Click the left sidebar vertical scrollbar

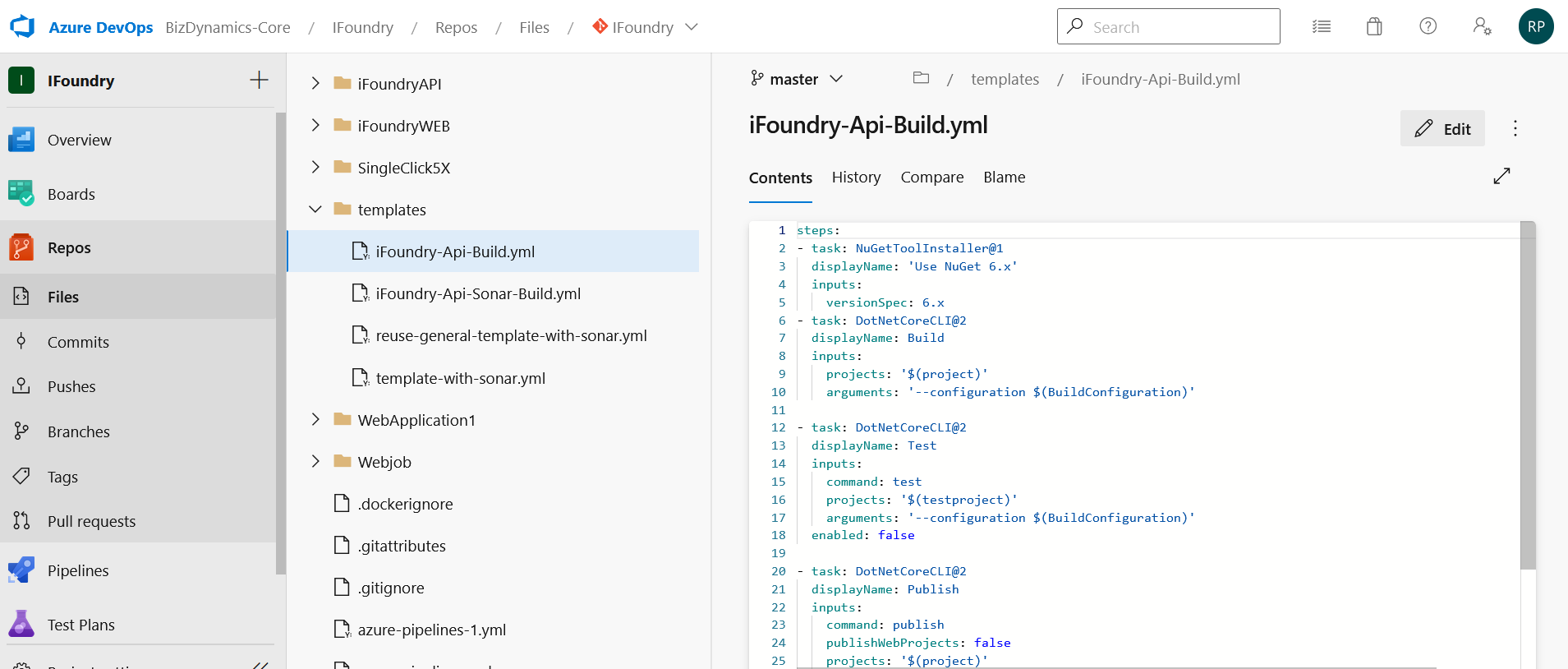281,344
